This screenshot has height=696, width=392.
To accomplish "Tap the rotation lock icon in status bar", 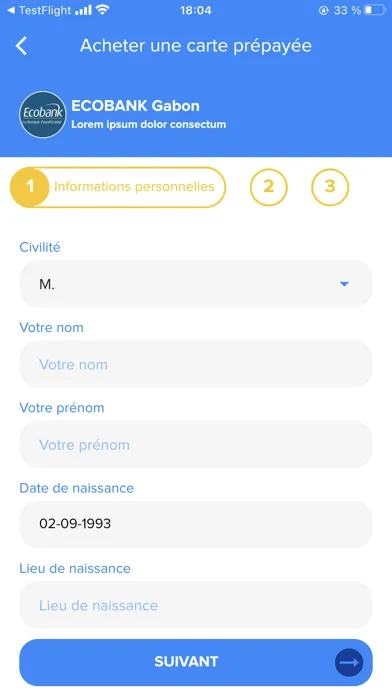I will coord(324,10).
